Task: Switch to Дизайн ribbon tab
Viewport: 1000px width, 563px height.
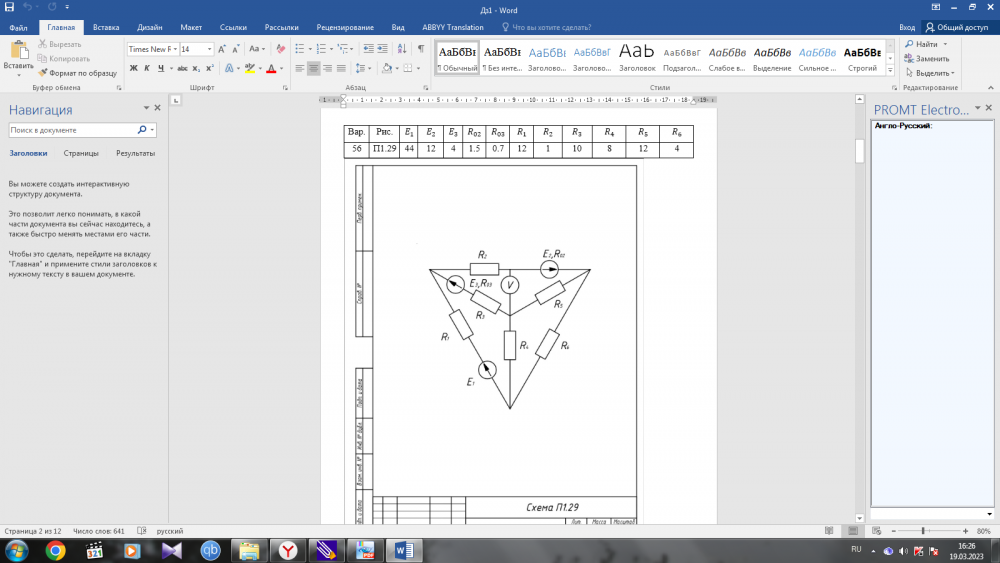Action: pos(149,27)
